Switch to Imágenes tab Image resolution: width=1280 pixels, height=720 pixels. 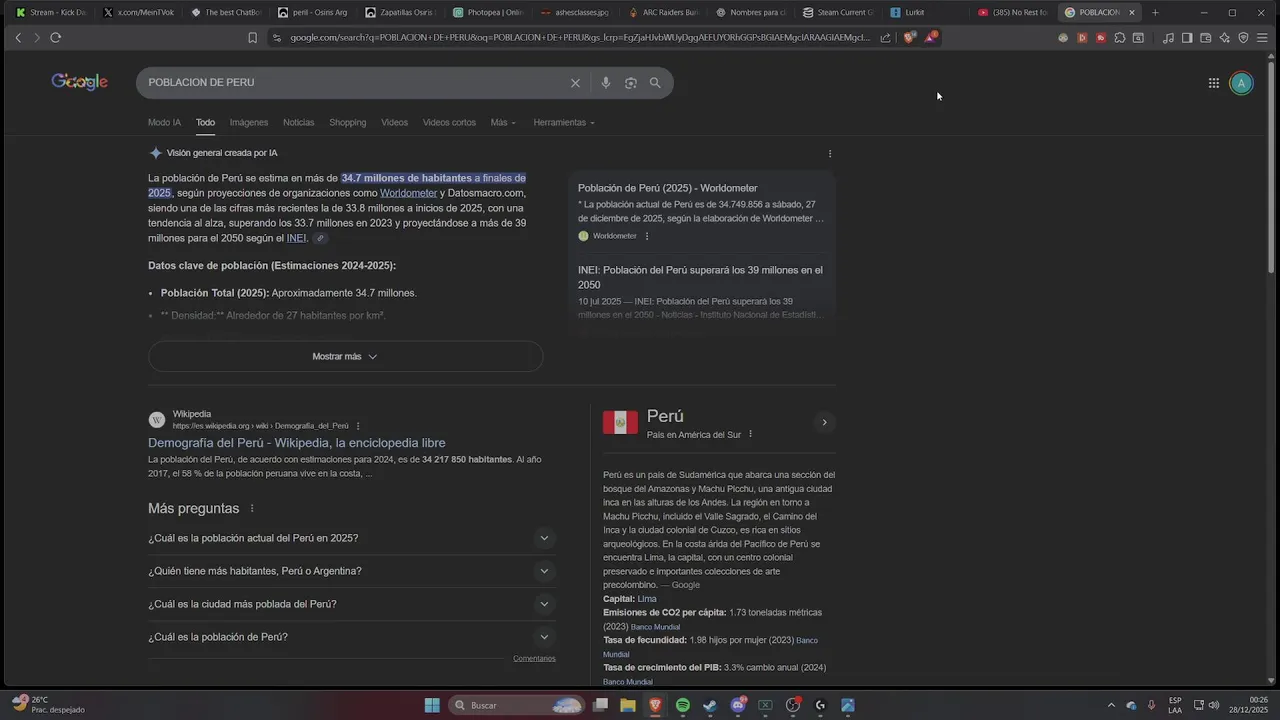[x=249, y=123]
